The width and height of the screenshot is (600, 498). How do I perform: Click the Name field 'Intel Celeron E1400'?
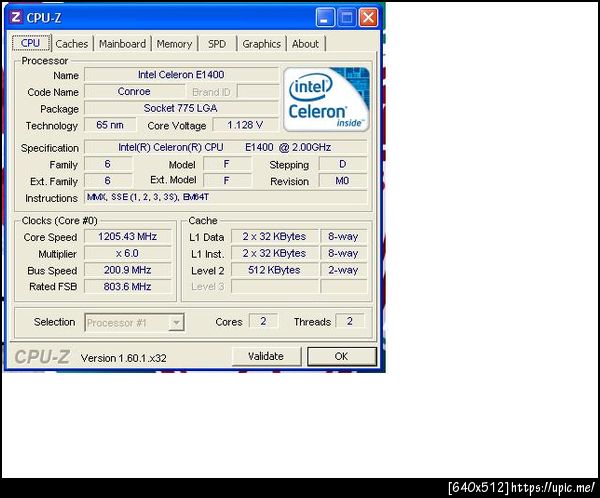click(x=181, y=75)
